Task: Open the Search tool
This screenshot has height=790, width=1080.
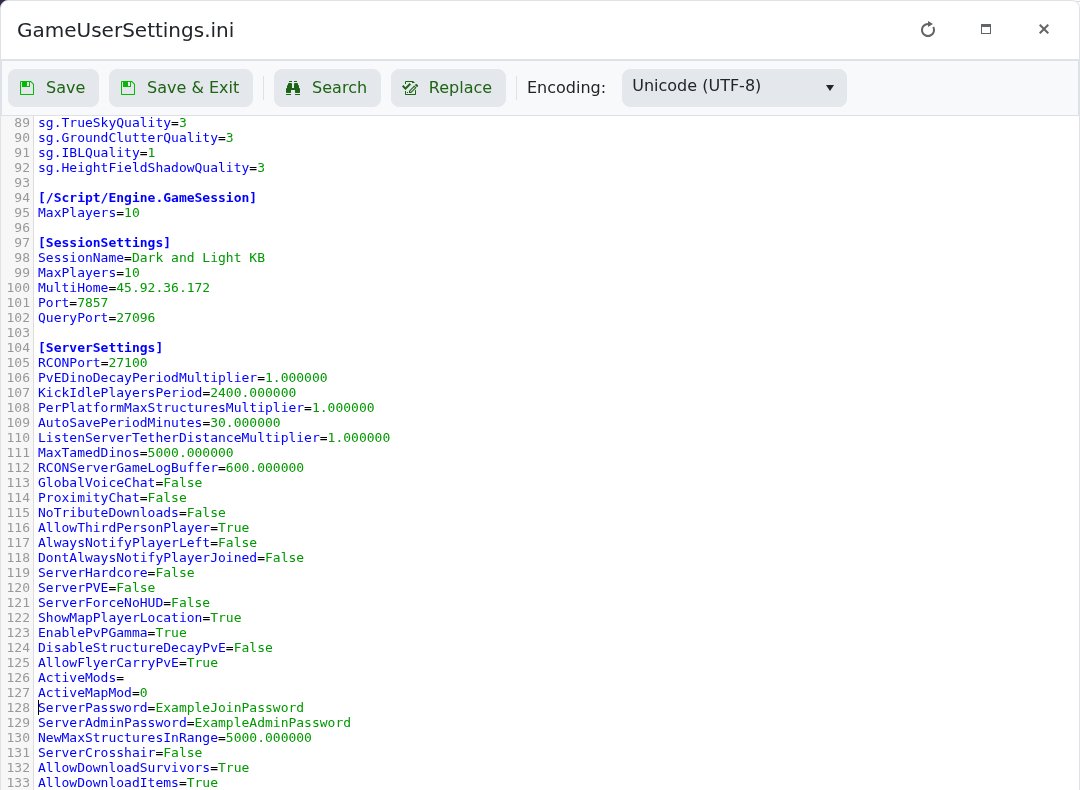Action: tap(327, 87)
